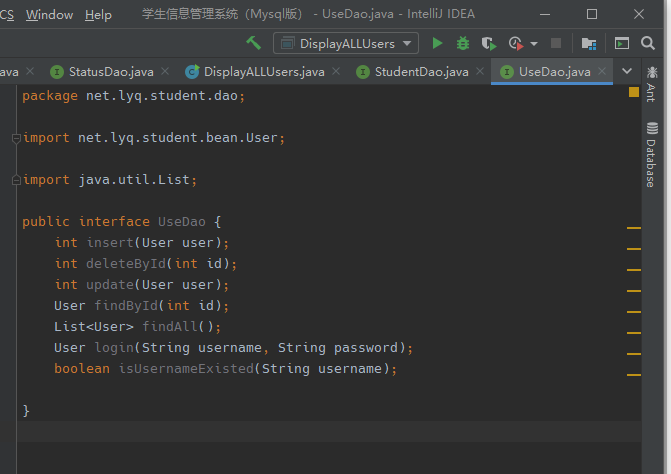The height and width of the screenshot is (474, 671).
Task: Close the DisplayALLUsers.java tab
Action: point(336,71)
